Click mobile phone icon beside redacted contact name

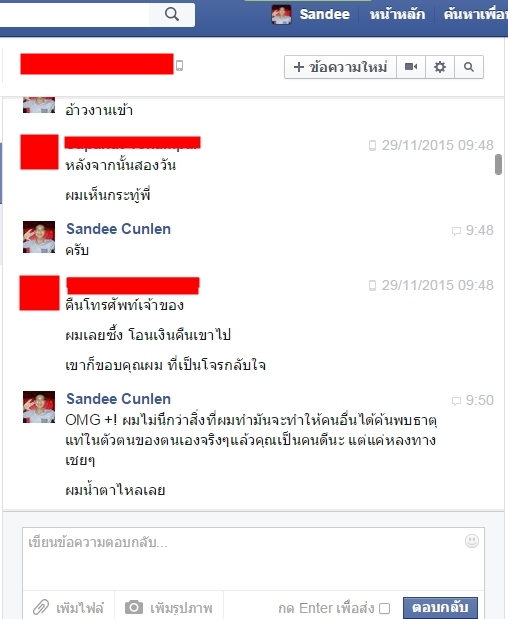[x=179, y=65]
